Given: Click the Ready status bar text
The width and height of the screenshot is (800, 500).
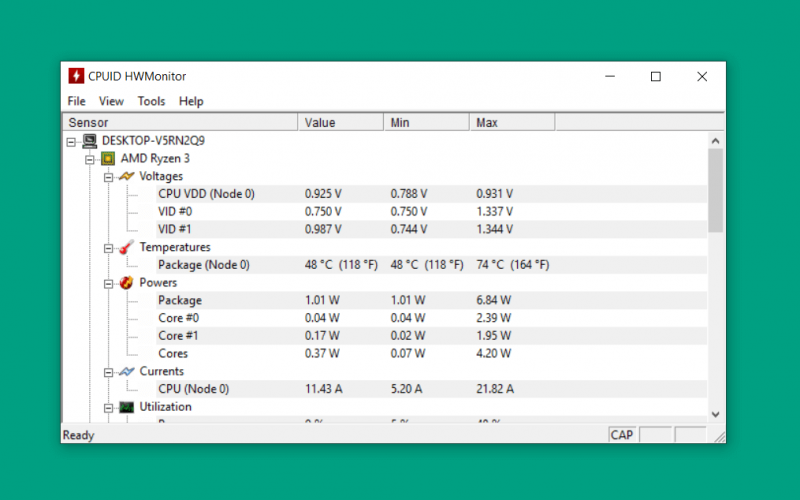Looking at the screenshot, I should click(79, 435).
